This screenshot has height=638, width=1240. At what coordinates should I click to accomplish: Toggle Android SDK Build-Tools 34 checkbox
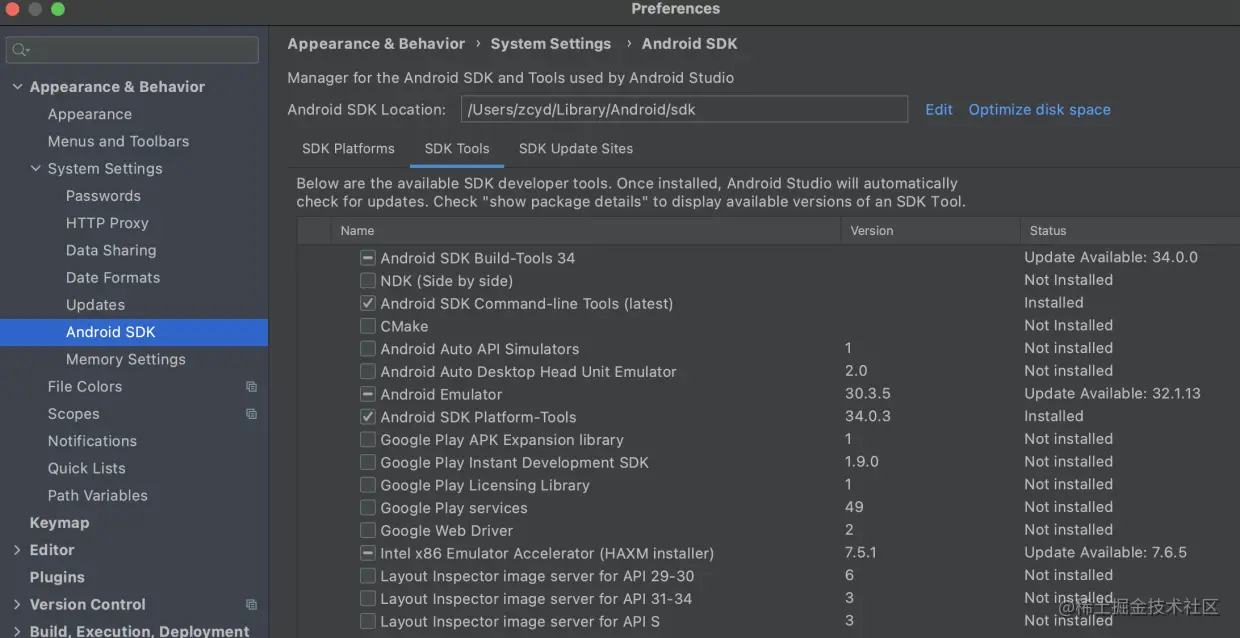(368, 258)
